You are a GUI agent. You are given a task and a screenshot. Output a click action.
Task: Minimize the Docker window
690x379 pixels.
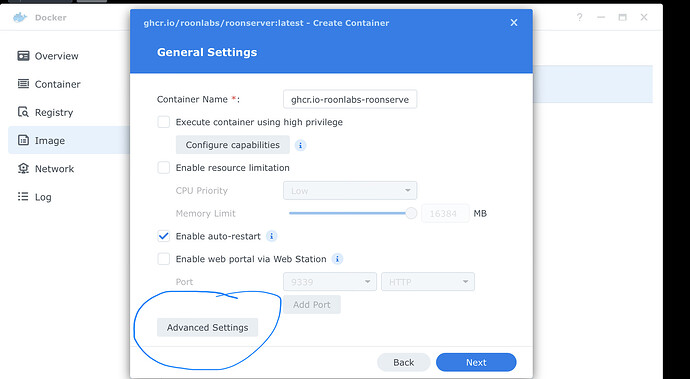click(x=601, y=18)
